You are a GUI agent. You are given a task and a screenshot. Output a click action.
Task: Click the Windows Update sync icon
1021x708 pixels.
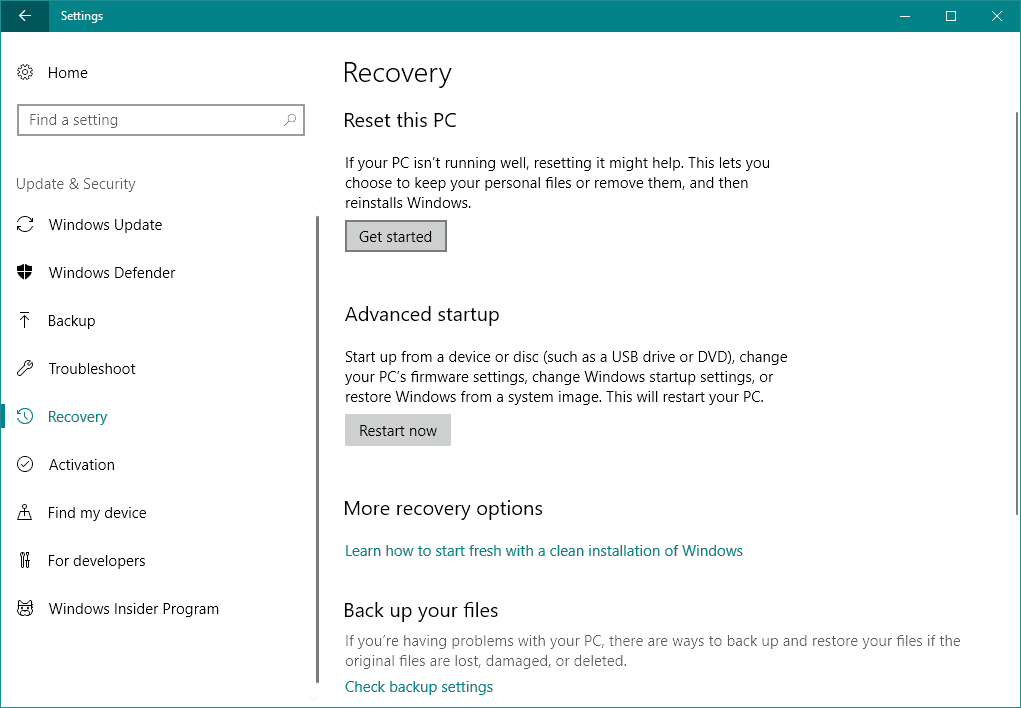tap(25, 225)
